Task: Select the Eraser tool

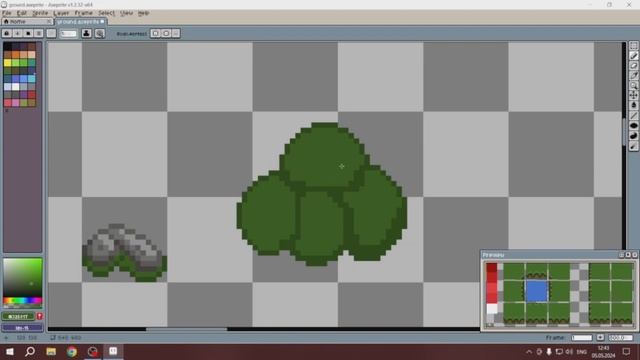Action: (x=633, y=65)
